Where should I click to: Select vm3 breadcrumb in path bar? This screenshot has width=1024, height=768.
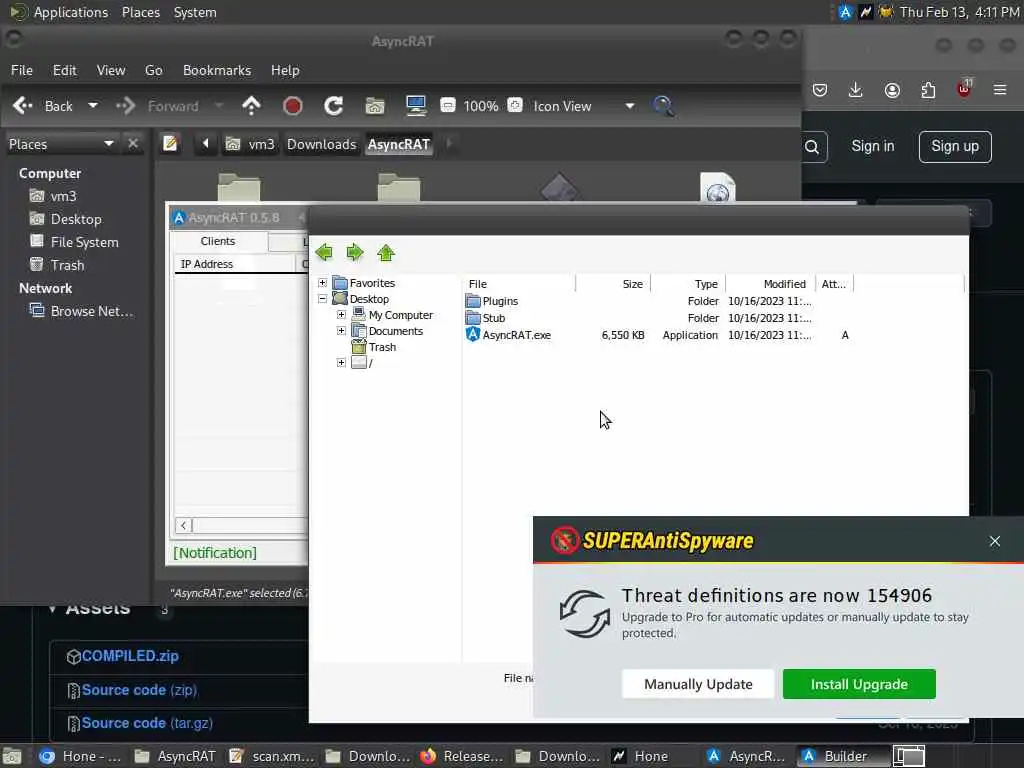[251, 144]
